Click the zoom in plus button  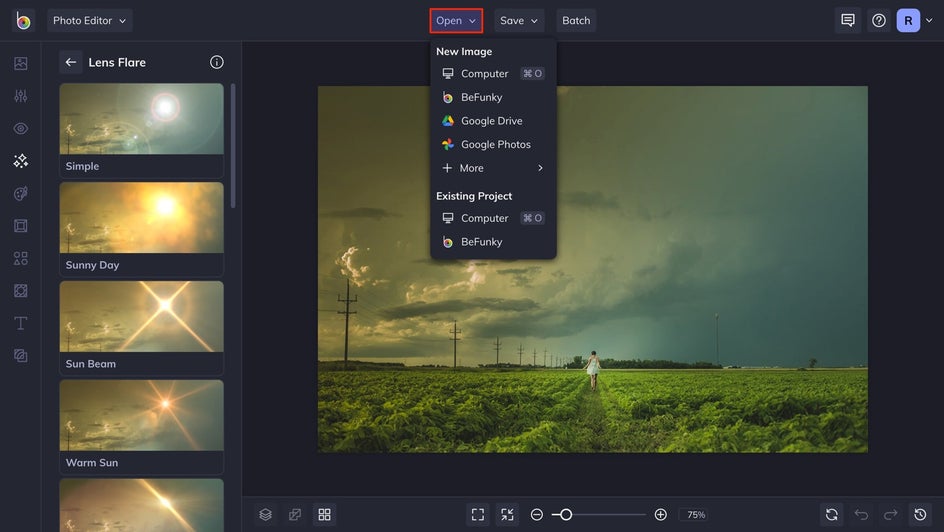click(x=660, y=515)
